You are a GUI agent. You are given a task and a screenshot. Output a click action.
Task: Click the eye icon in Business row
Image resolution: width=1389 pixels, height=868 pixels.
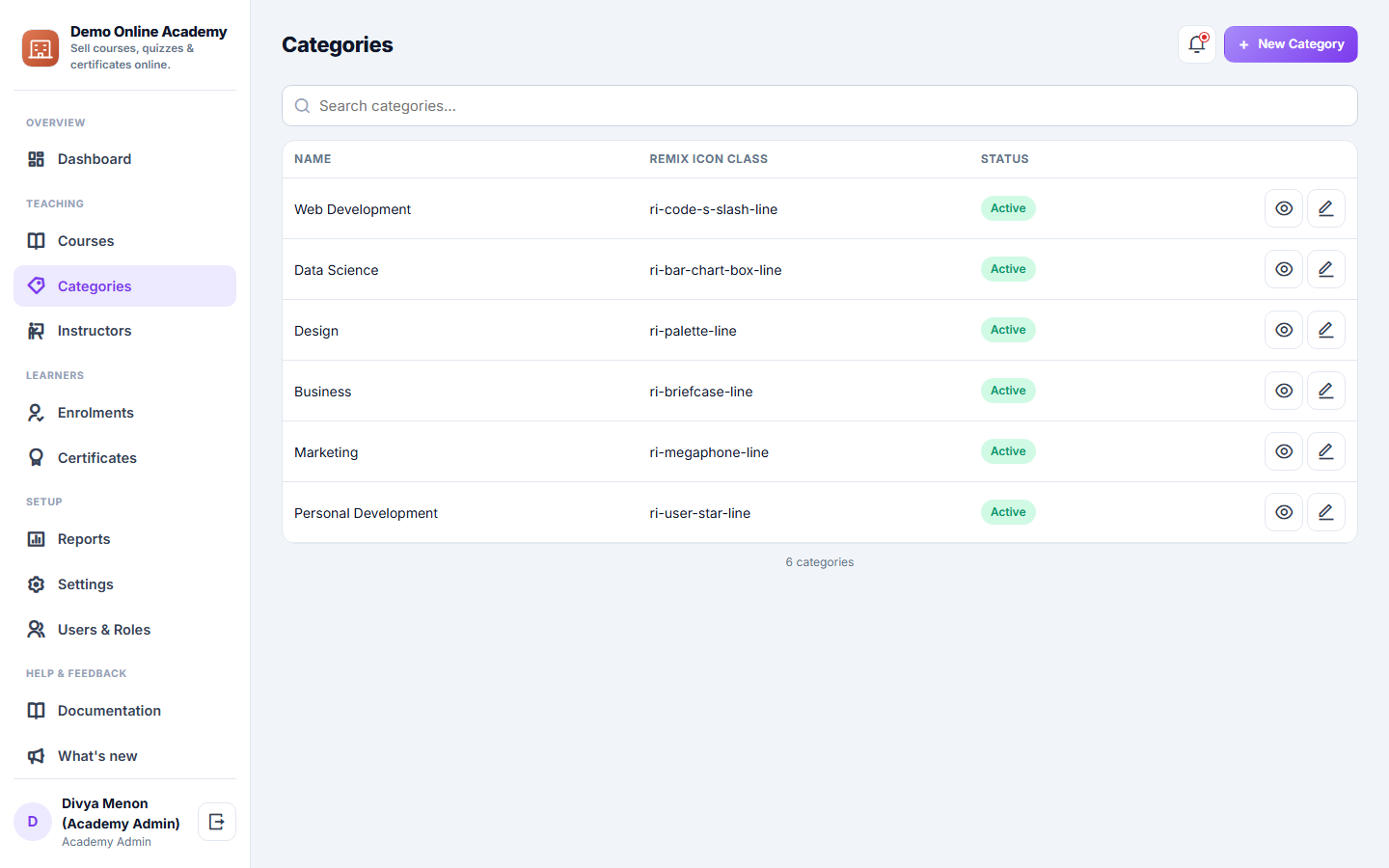[x=1284, y=391]
